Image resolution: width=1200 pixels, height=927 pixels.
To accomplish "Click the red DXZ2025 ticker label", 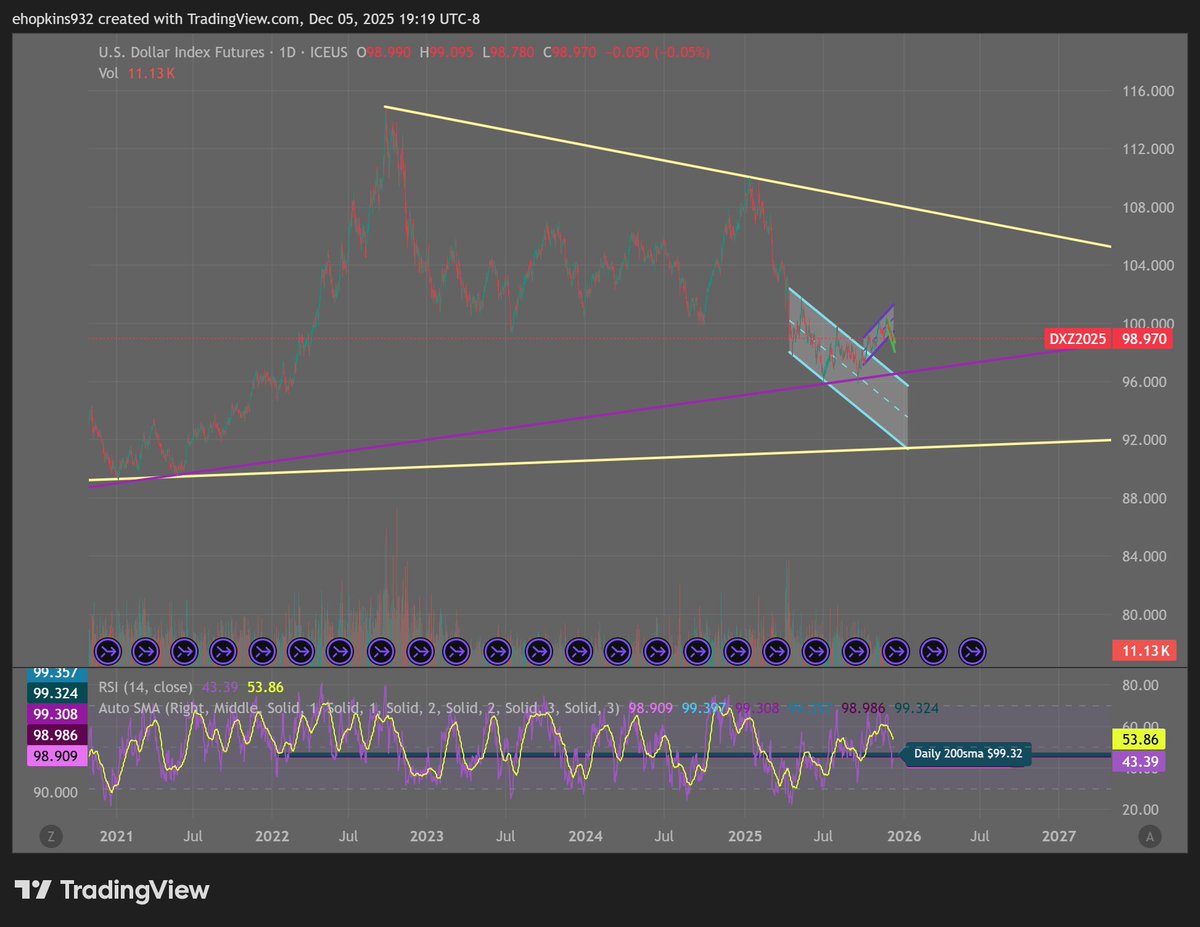I will point(1076,339).
